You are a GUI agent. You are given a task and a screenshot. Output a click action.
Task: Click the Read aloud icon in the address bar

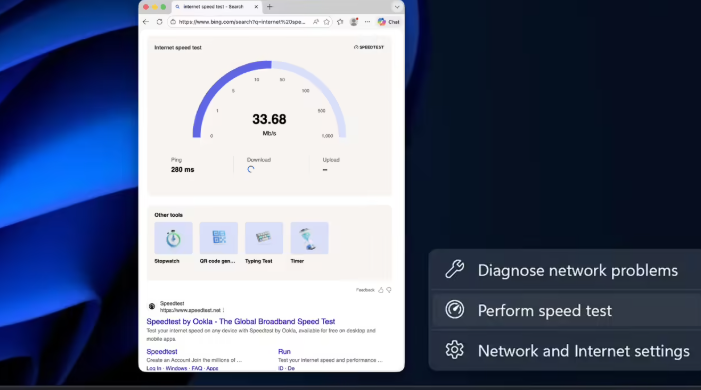[316, 21]
